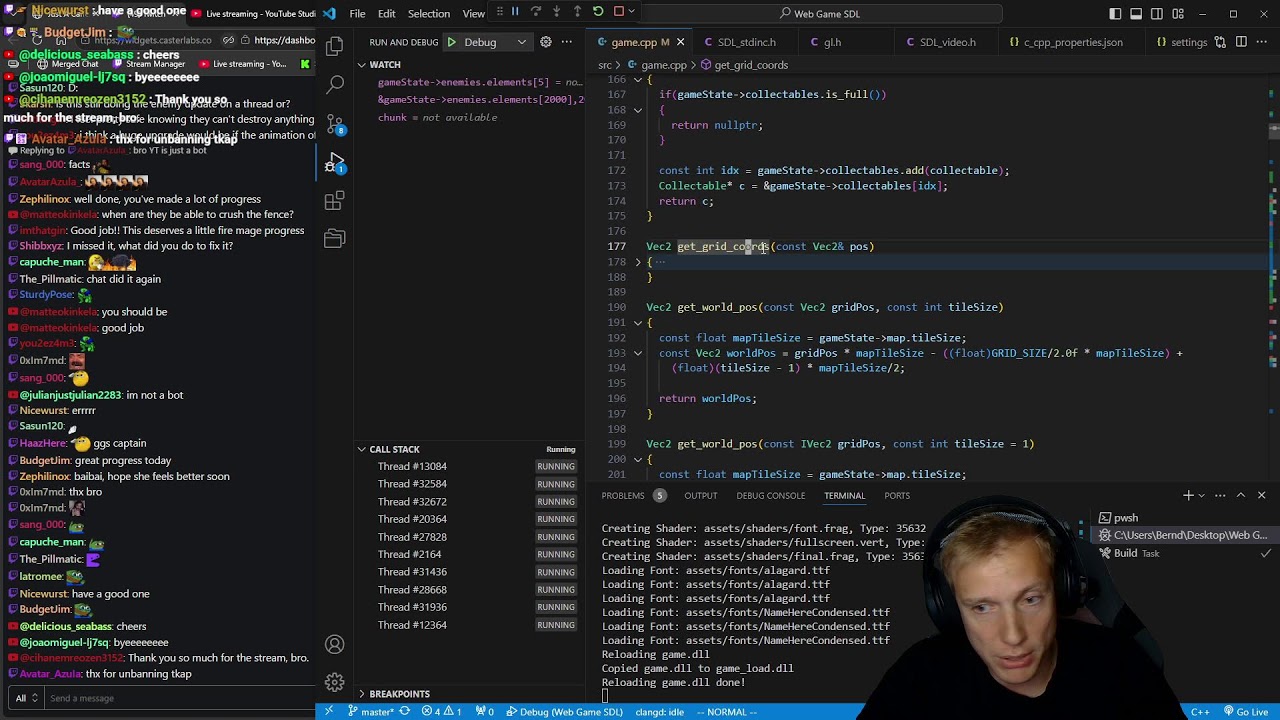Open the Extensions view icon
Viewport: 1280px width, 720px height.
point(335,202)
